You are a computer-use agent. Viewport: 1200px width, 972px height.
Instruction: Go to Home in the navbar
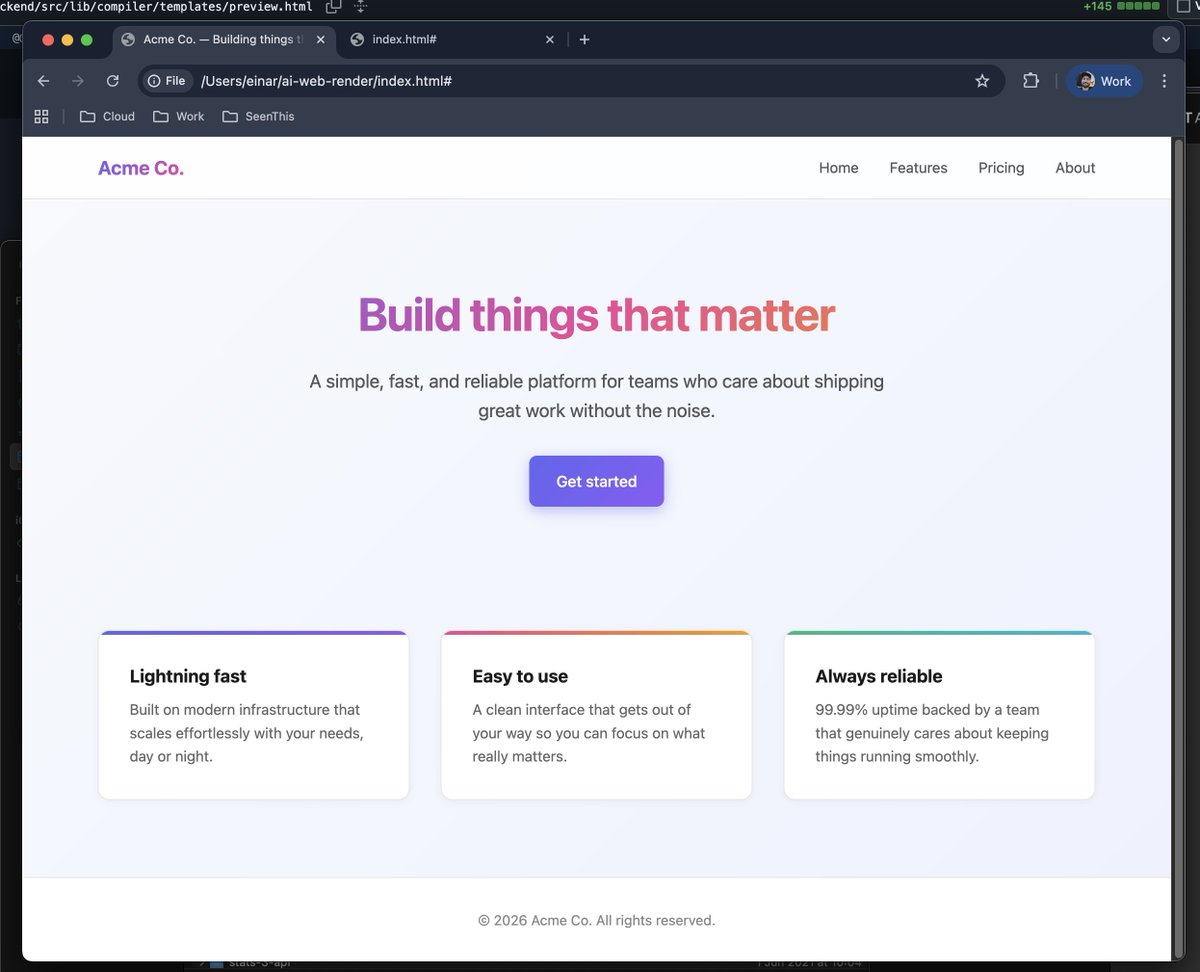pos(838,168)
